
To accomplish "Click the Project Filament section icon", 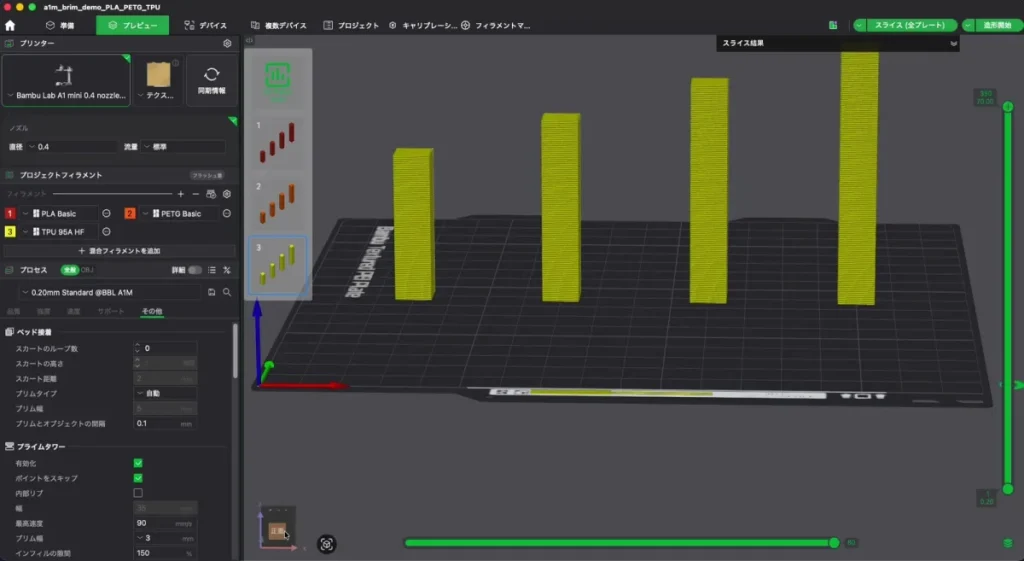I will coord(9,175).
